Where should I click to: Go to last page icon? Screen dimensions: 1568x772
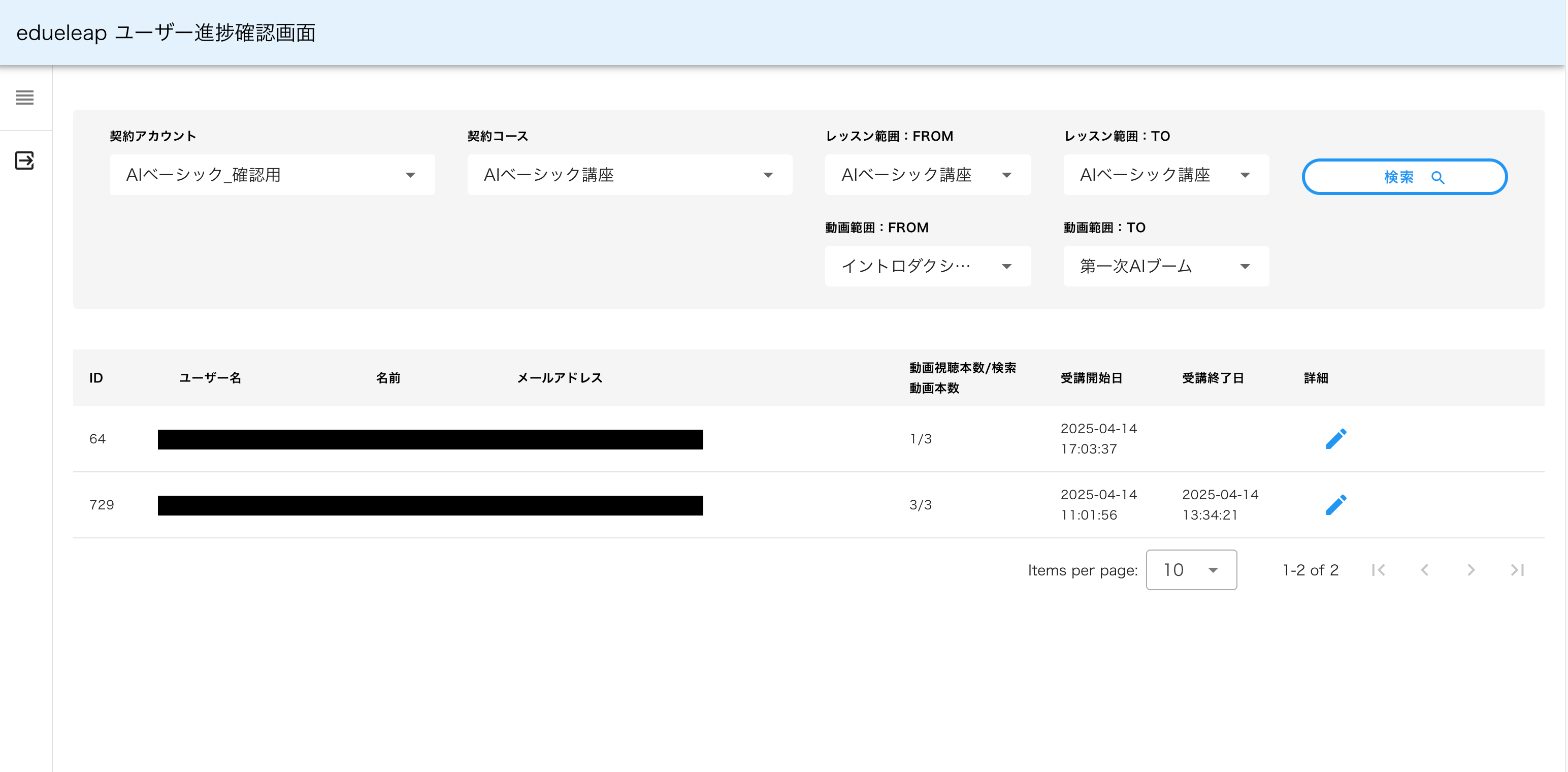click(x=1518, y=570)
